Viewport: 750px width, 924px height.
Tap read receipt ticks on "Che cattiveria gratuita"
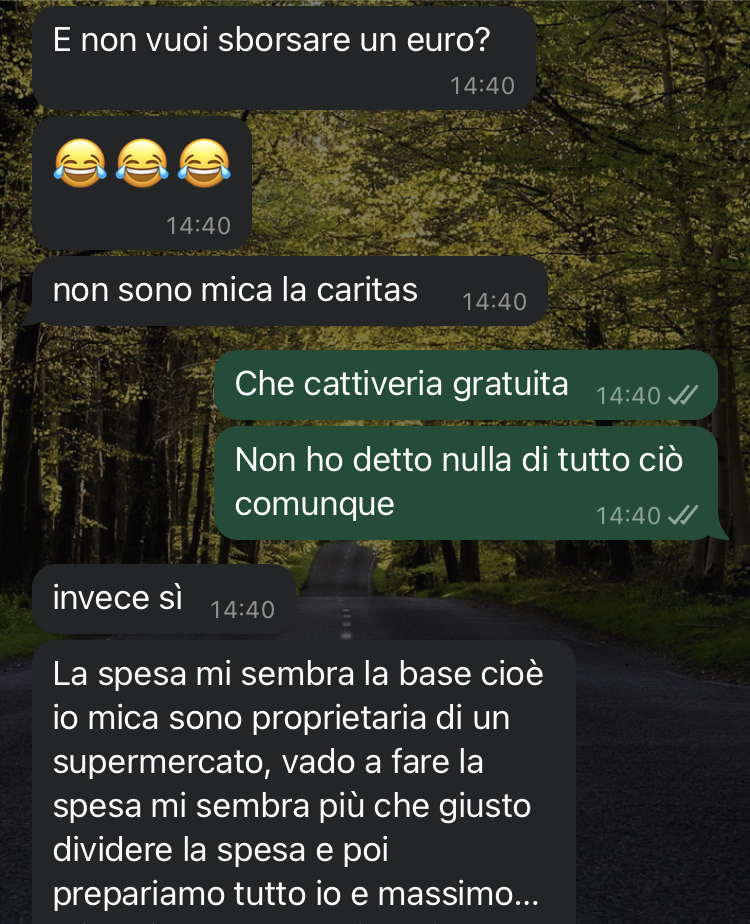click(x=683, y=395)
